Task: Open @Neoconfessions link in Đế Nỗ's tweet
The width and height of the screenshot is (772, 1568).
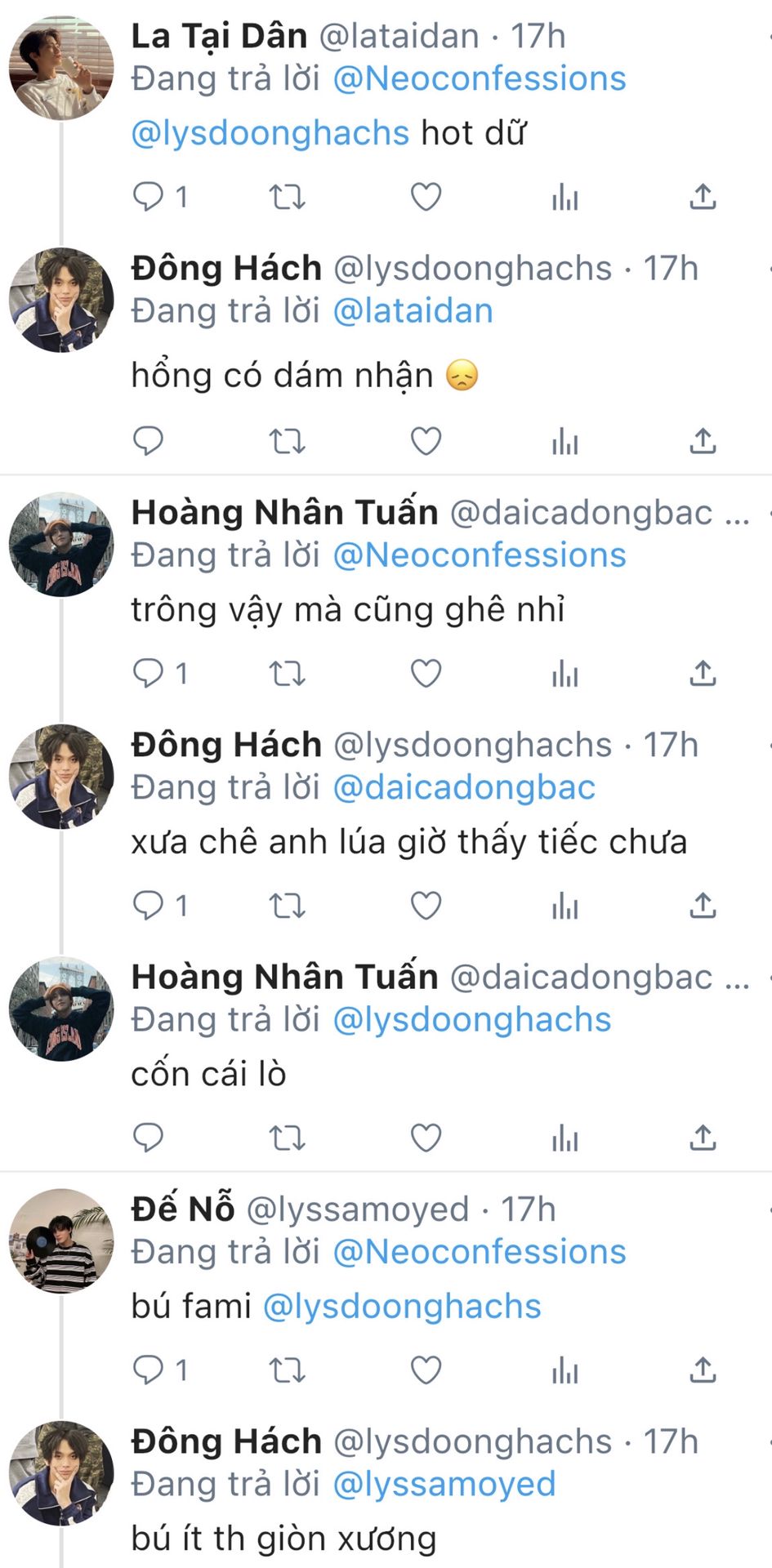Action: tap(480, 1252)
